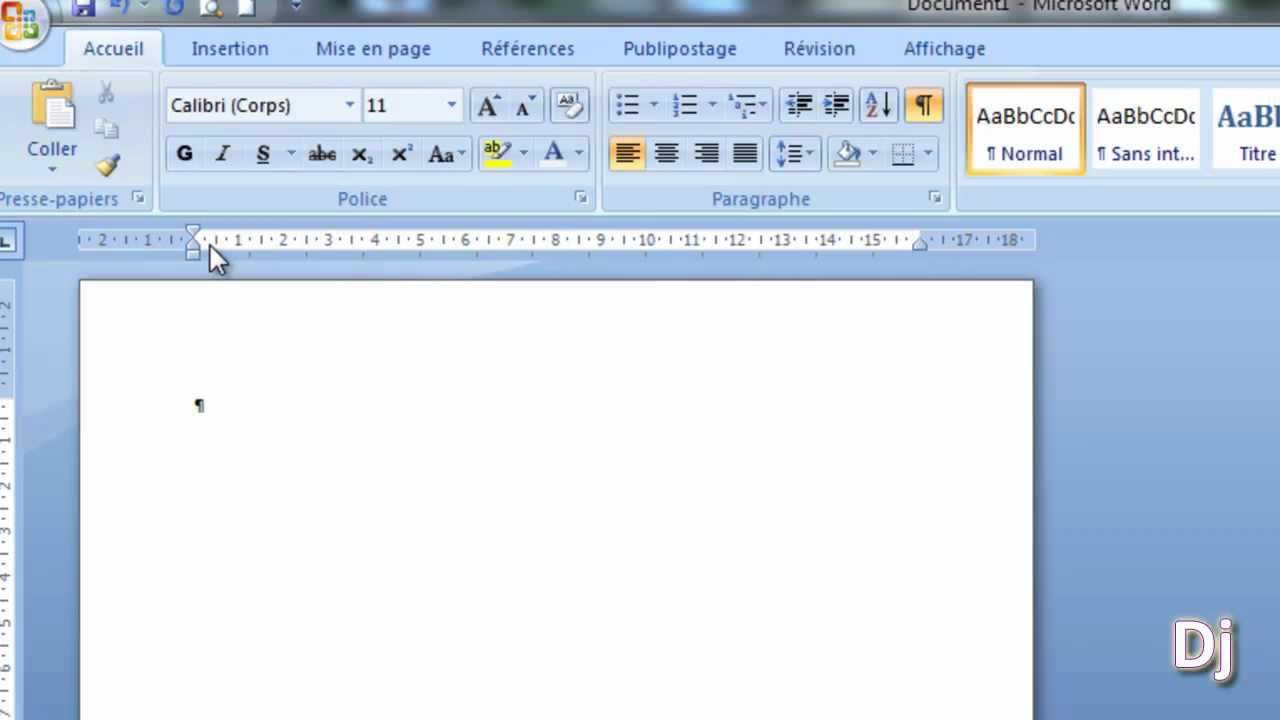Open the Publipostage tab
The image size is (1280, 720).
coord(680,48)
